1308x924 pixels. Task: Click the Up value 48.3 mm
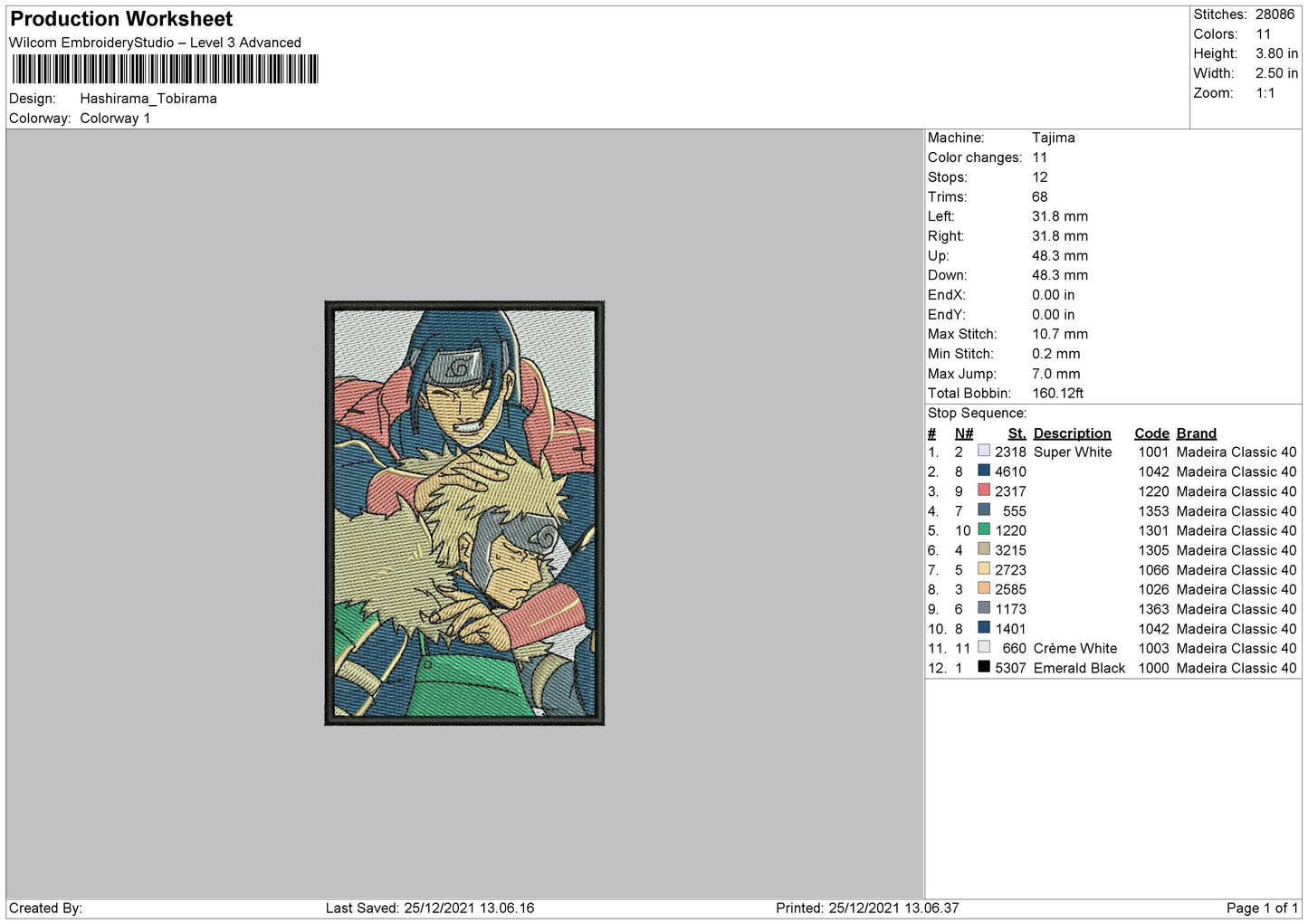[1060, 256]
